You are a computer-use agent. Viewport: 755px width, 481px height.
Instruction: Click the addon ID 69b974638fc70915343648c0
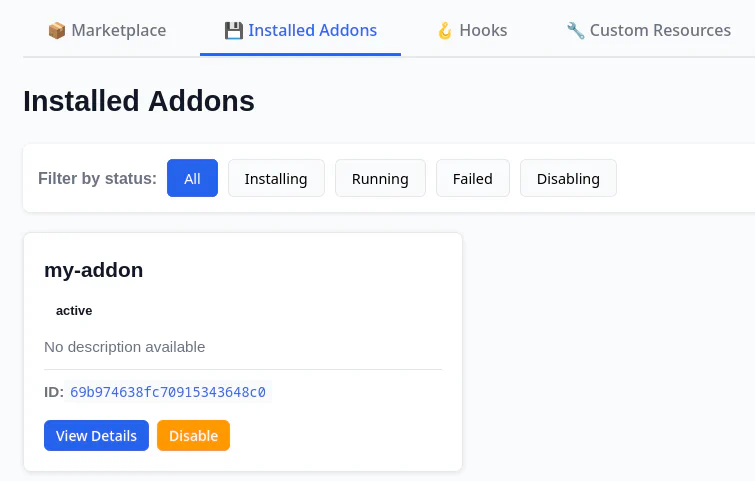coord(168,392)
